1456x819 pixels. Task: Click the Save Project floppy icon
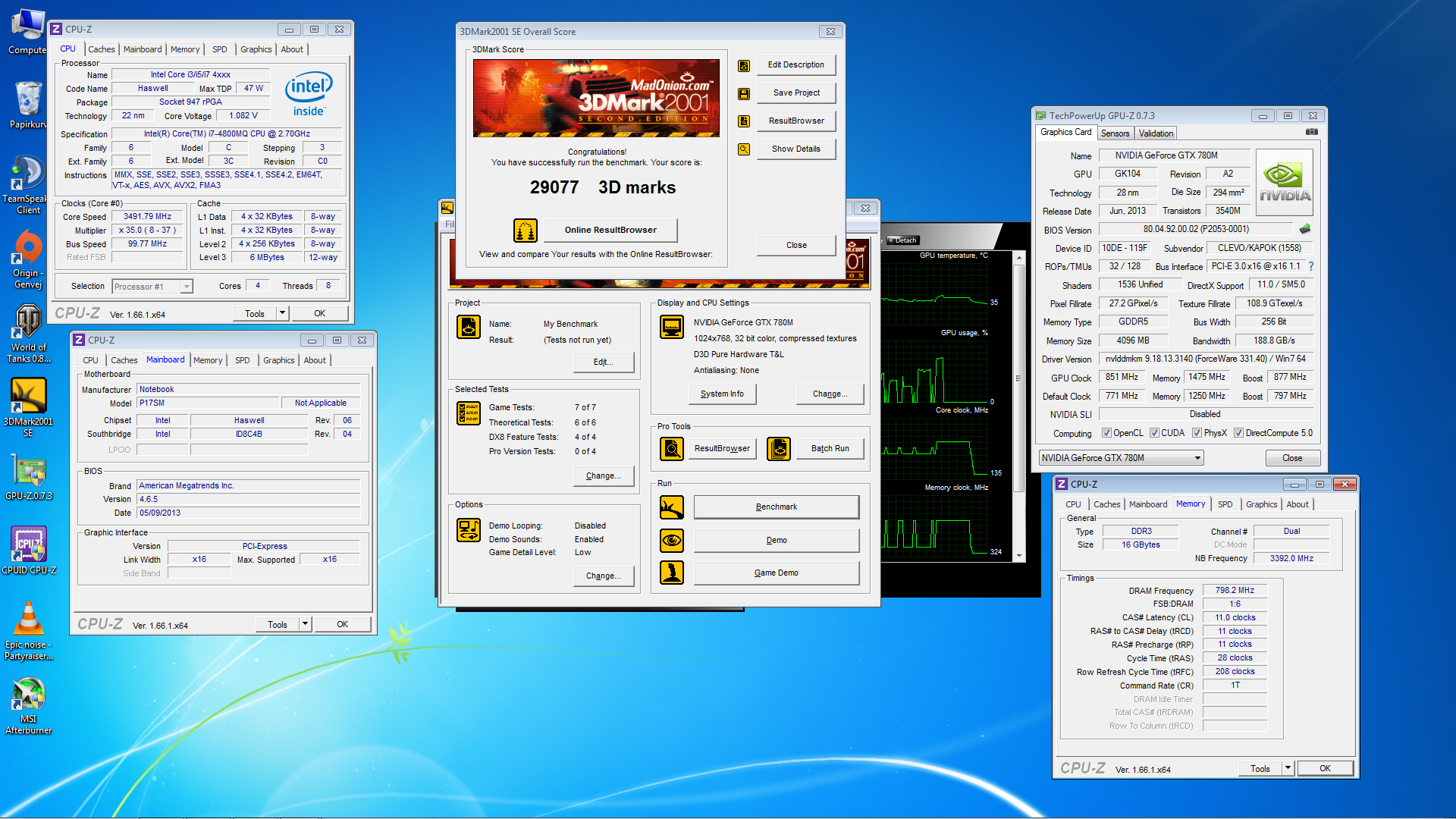click(x=744, y=93)
